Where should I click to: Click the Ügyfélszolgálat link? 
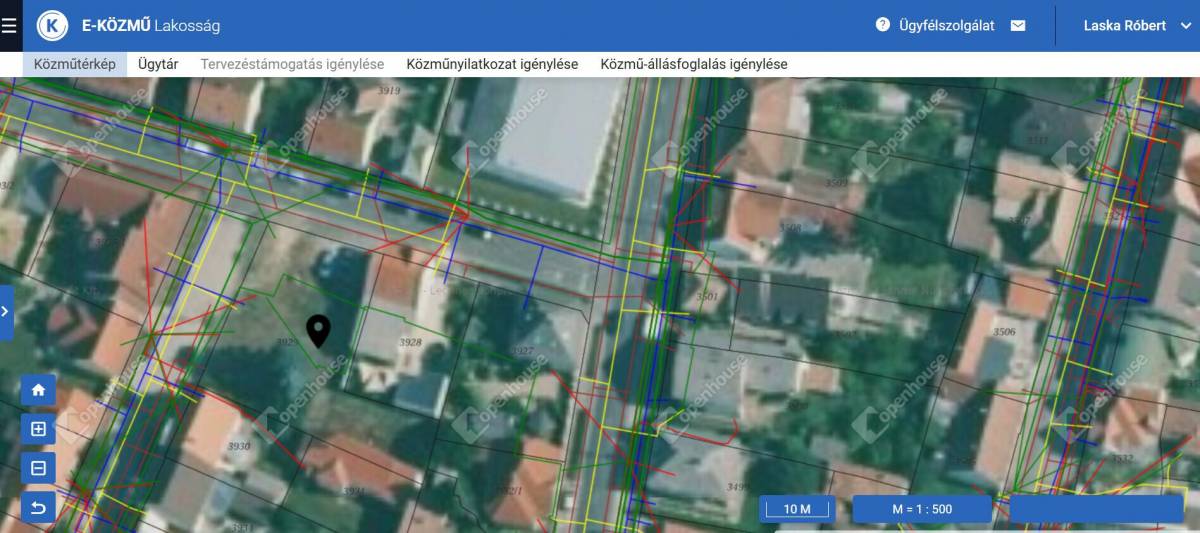pyautogui.click(x=946, y=26)
